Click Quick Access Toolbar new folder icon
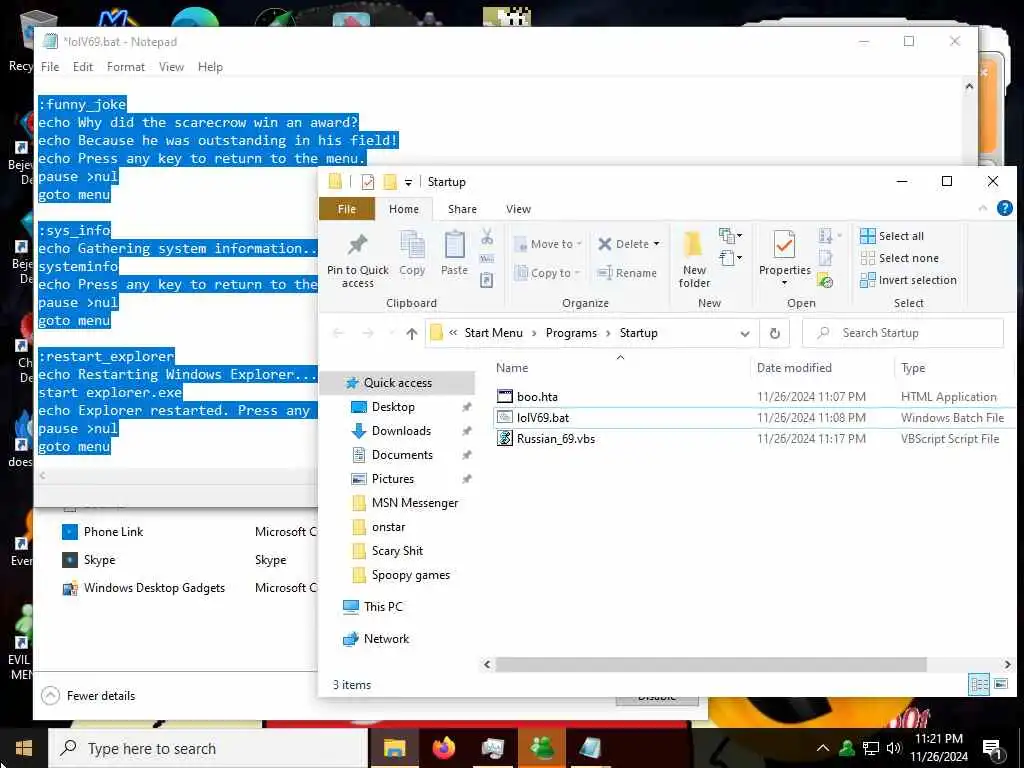 click(390, 182)
